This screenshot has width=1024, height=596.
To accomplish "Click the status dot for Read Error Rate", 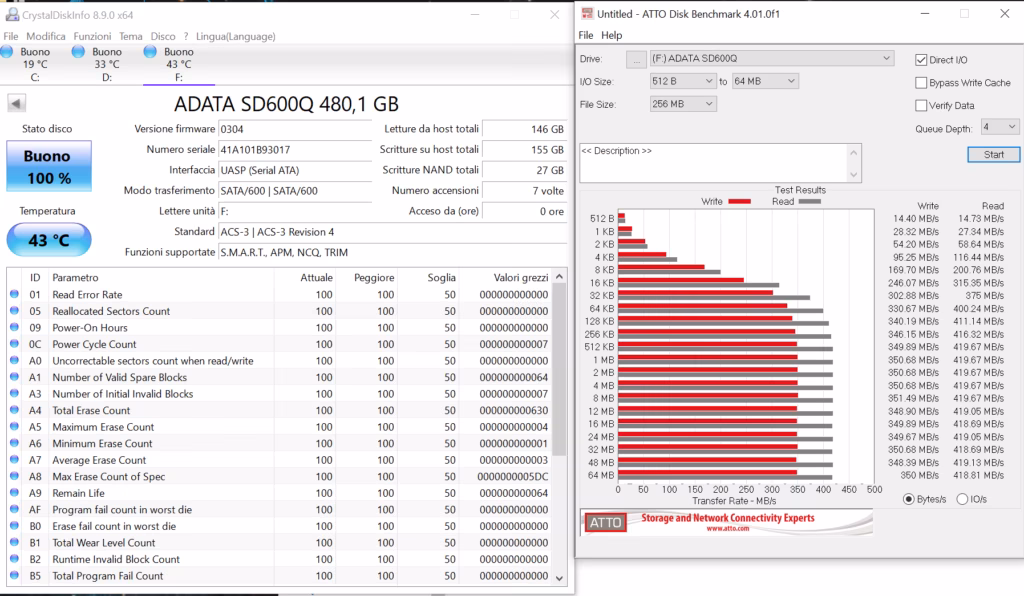I will [x=14, y=294].
